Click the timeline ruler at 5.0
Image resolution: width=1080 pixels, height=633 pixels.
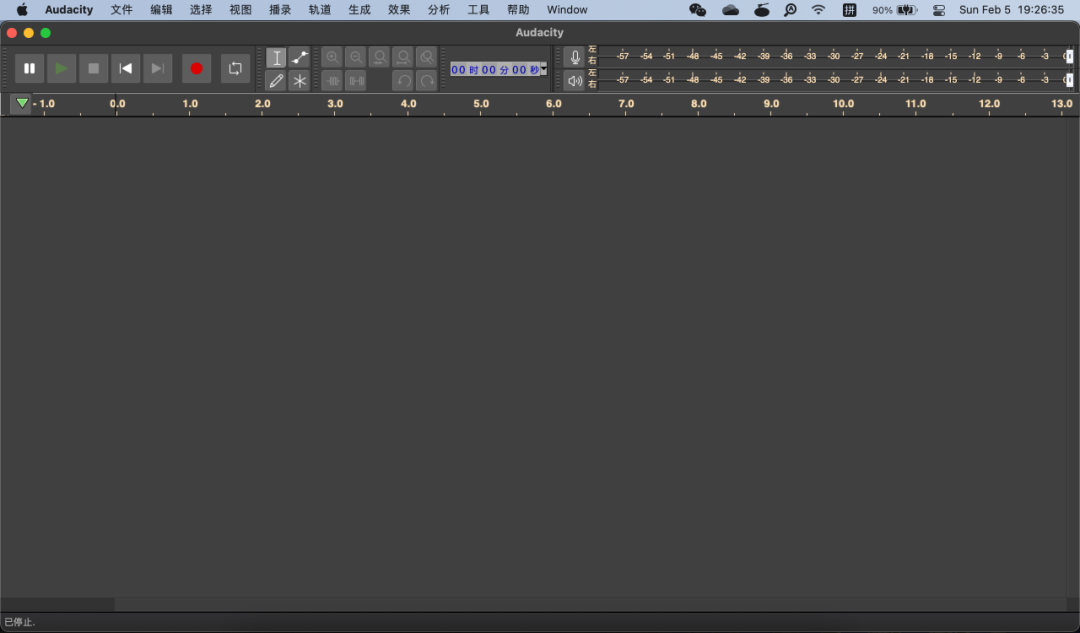point(481,104)
